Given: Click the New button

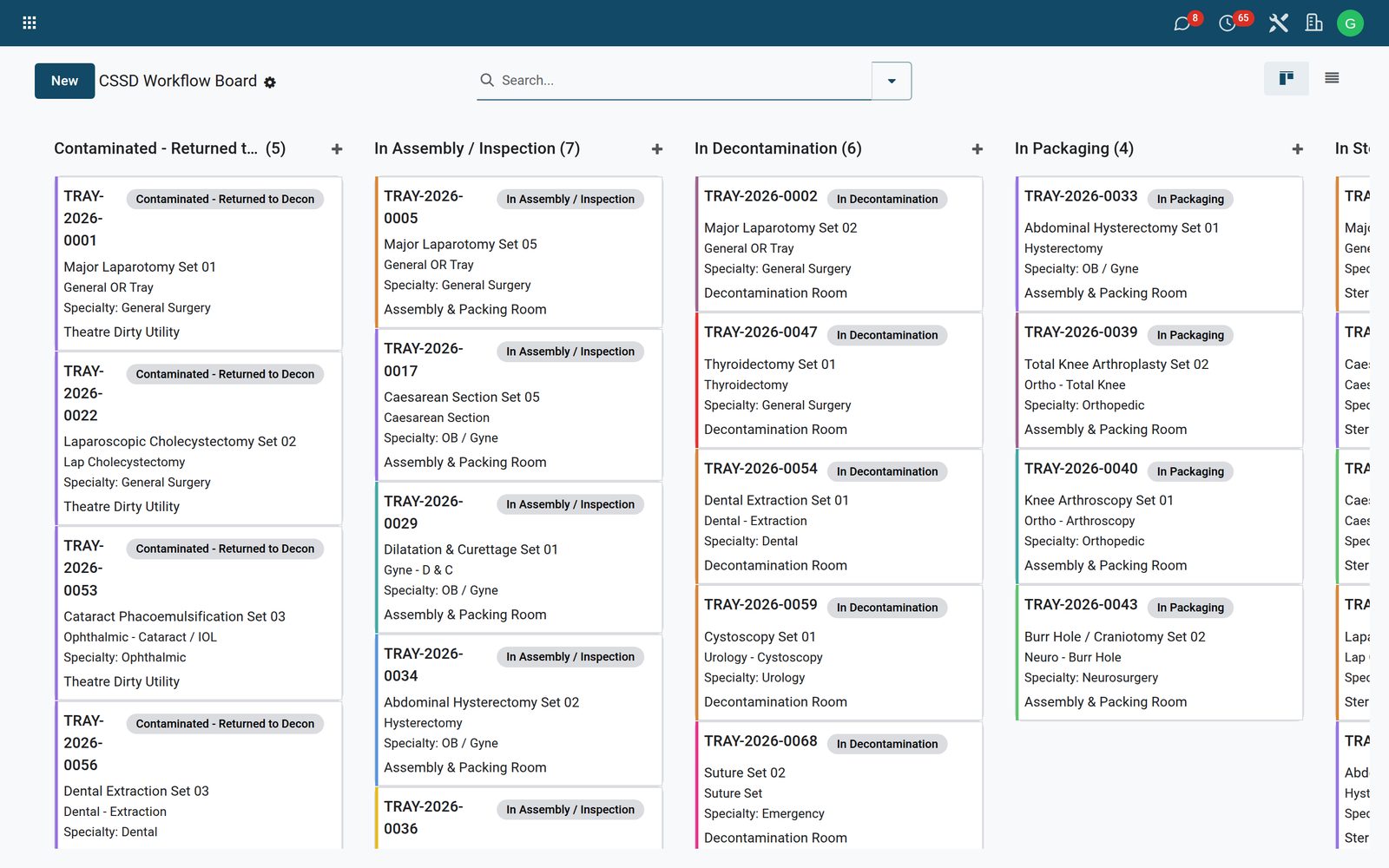Looking at the screenshot, I should pyautogui.click(x=64, y=81).
